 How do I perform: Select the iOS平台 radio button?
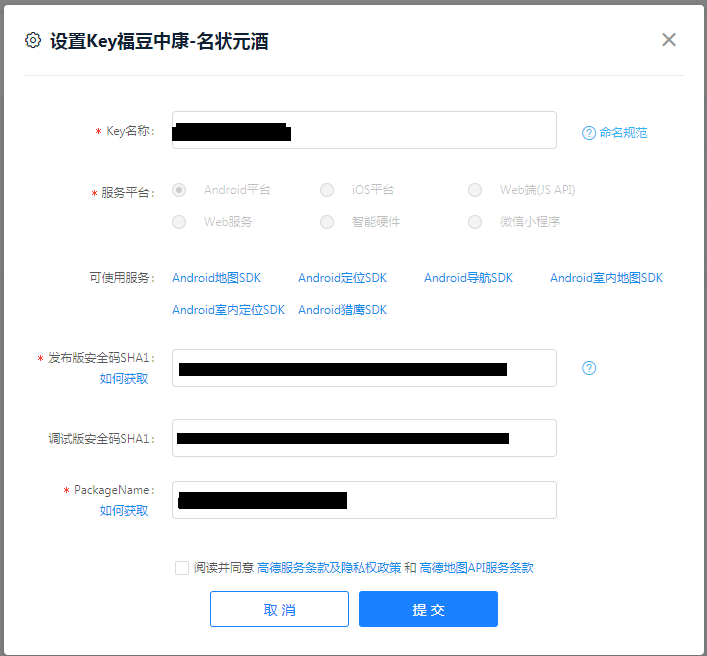click(x=327, y=190)
